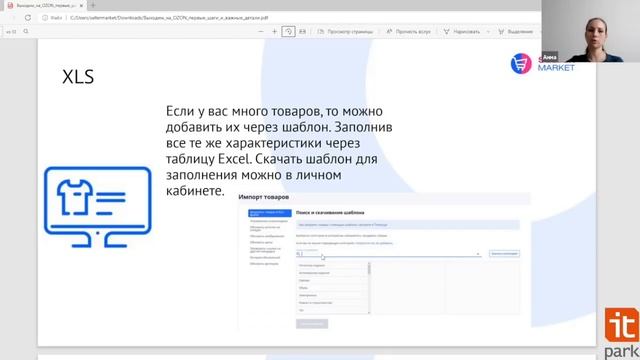Expand the draw tool options arrow
The height and width of the screenshot is (360, 640).
point(488,31)
